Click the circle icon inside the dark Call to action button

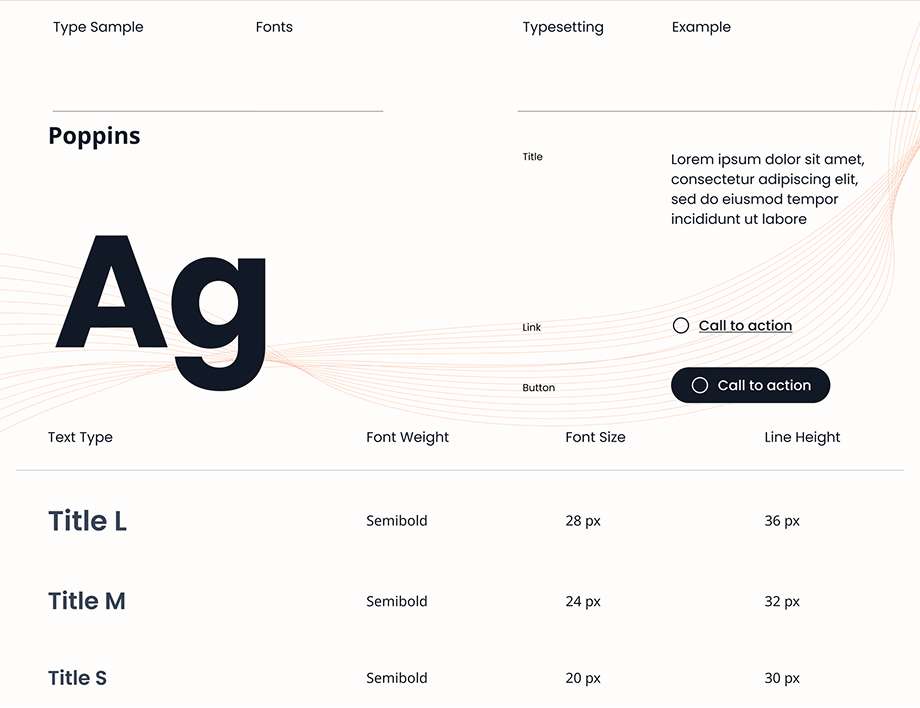pyautogui.click(x=699, y=385)
